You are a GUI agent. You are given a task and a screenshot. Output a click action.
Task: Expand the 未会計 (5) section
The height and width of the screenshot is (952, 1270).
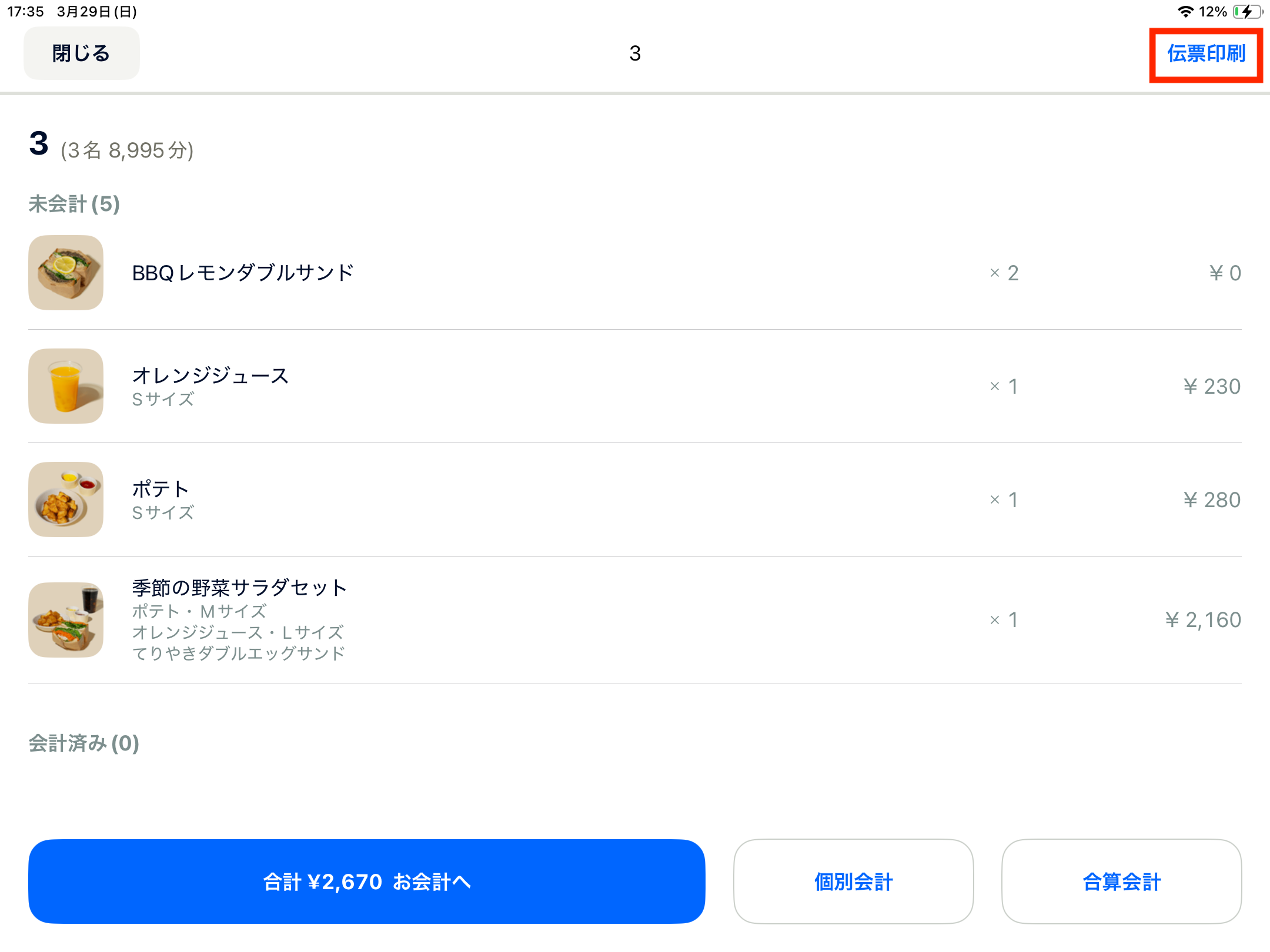73,205
